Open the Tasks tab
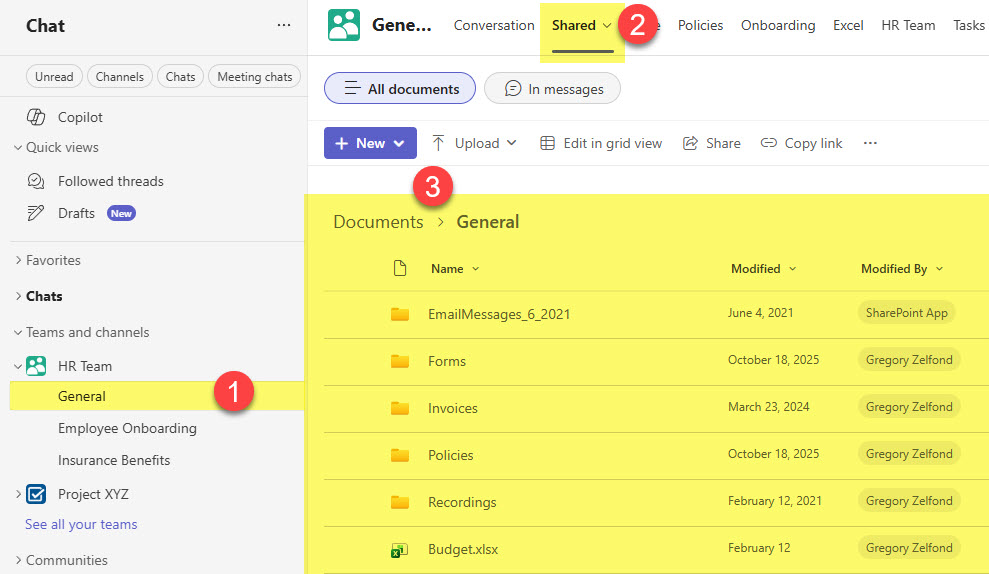The height and width of the screenshot is (574, 989). pyautogui.click(x=969, y=25)
